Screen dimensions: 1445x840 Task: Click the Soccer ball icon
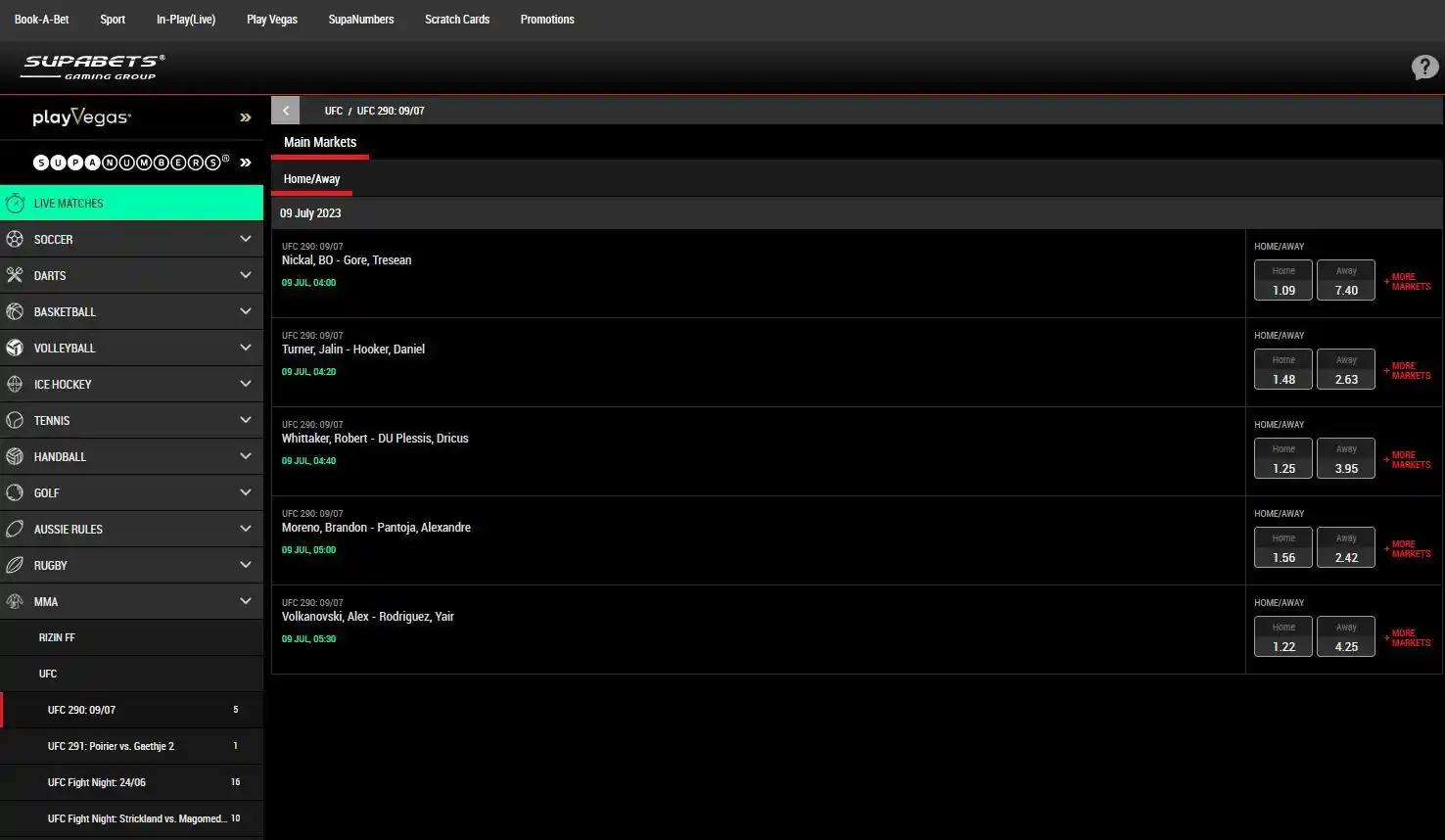tap(15, 239)
